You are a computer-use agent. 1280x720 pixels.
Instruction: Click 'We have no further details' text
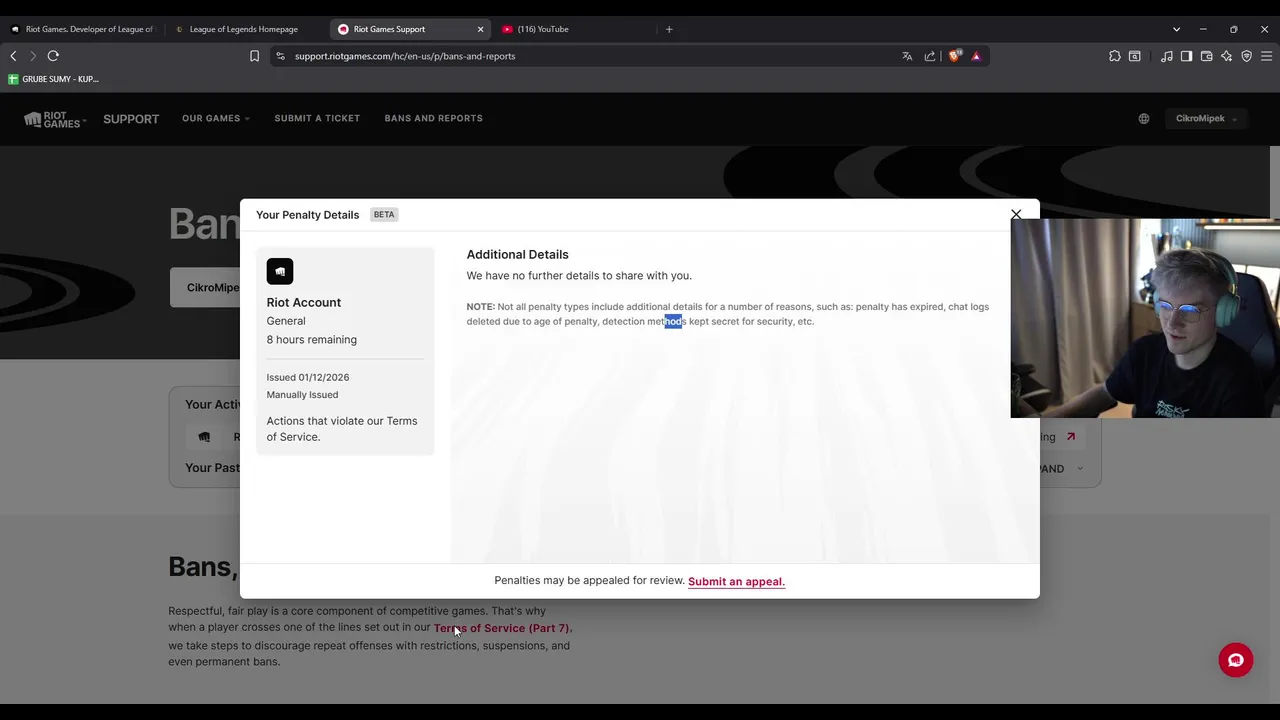[579, 276]
